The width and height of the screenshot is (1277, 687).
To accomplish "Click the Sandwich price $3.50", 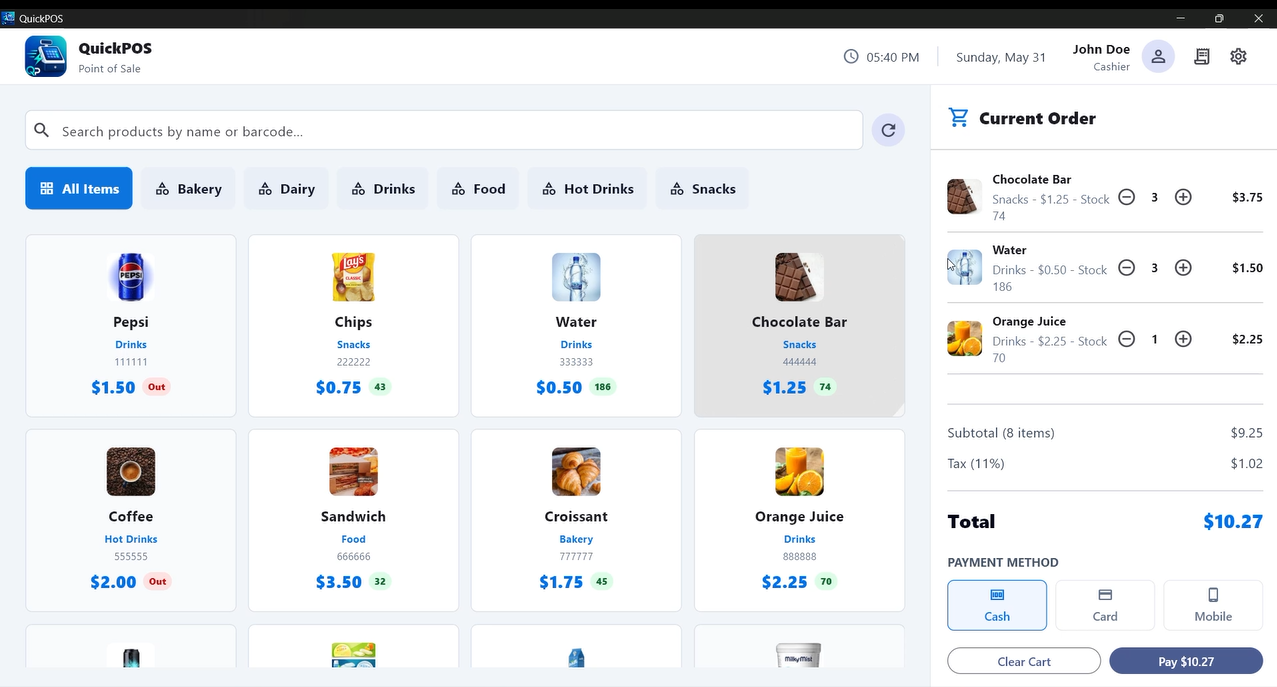I will coord(339,582).
